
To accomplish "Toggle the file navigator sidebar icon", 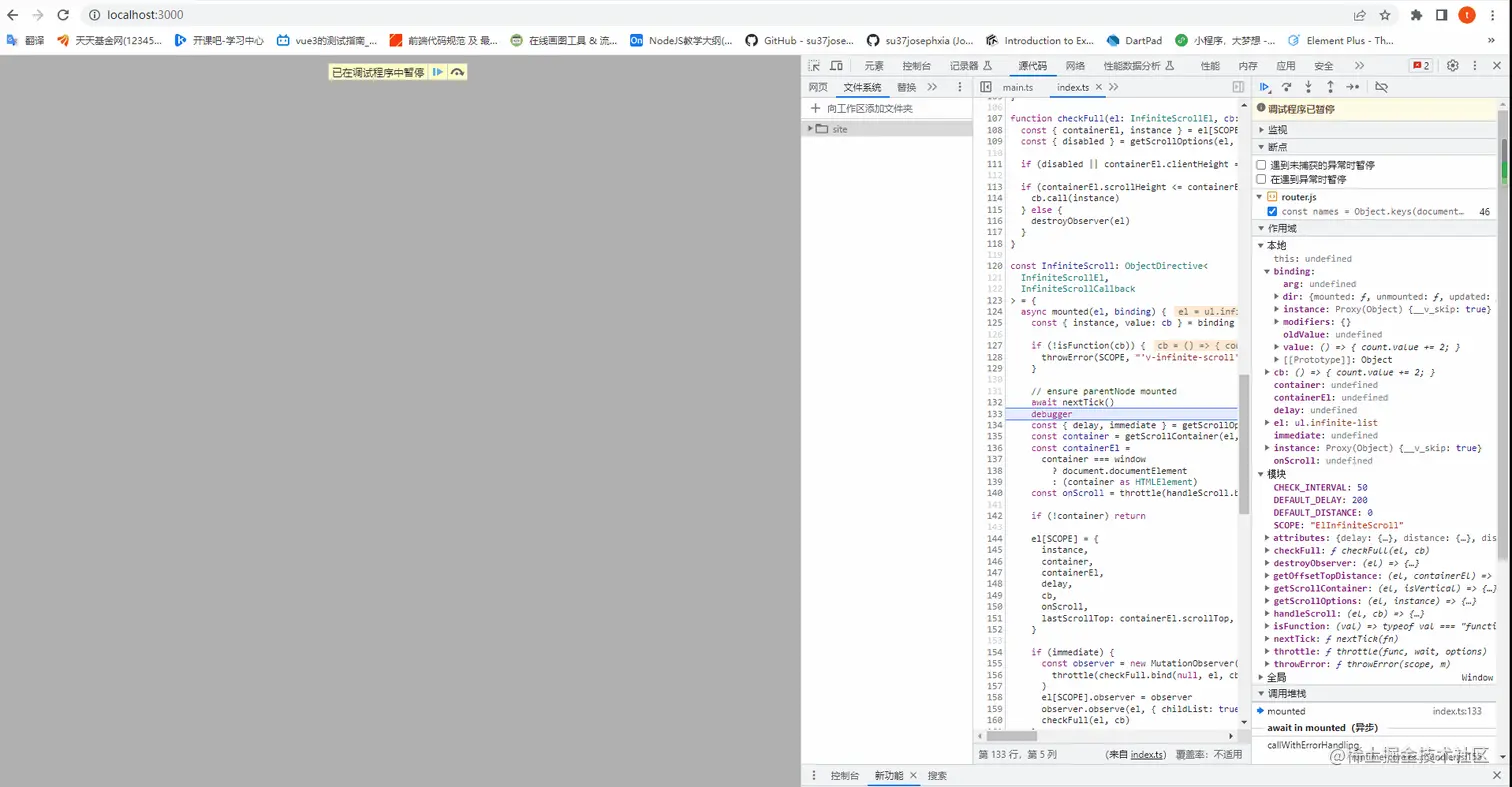I will 986,87.
